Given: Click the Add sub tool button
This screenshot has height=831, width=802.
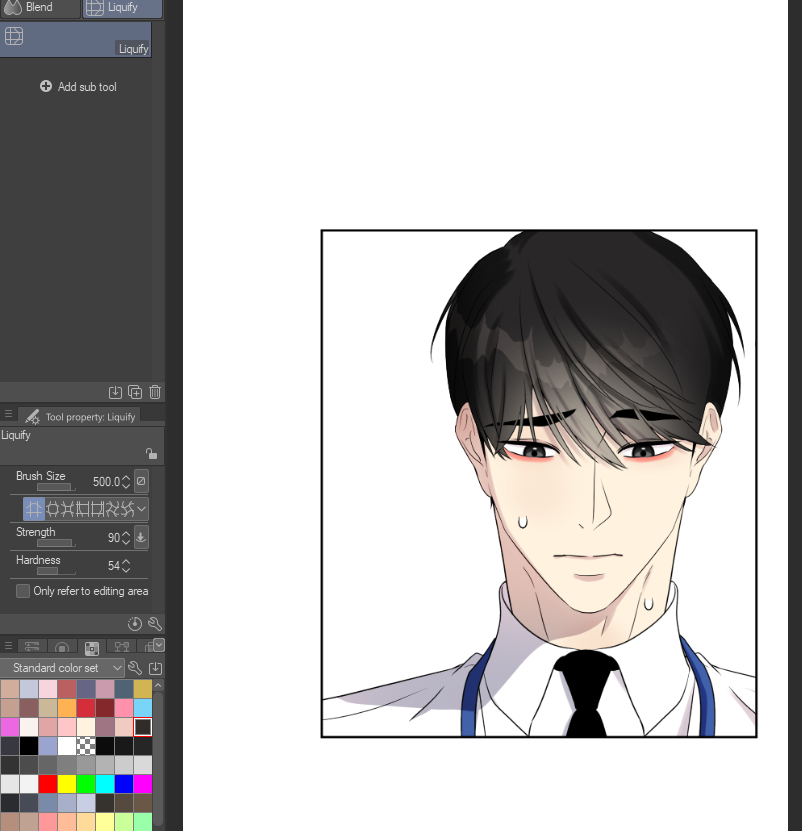Looking at the screenshot, I should click(78, 86).
